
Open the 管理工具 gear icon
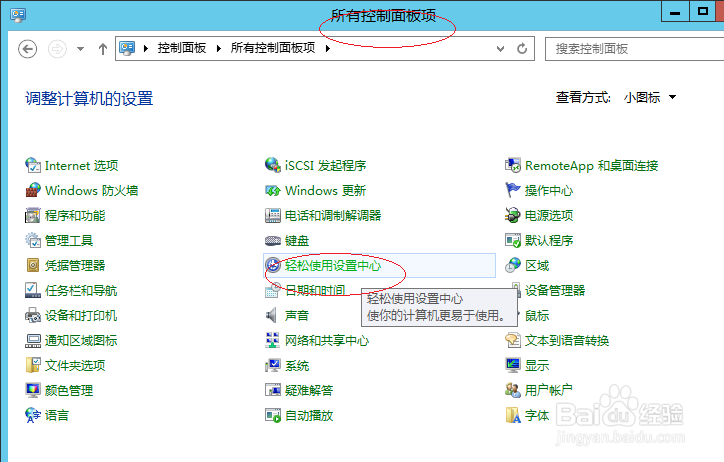33,240
